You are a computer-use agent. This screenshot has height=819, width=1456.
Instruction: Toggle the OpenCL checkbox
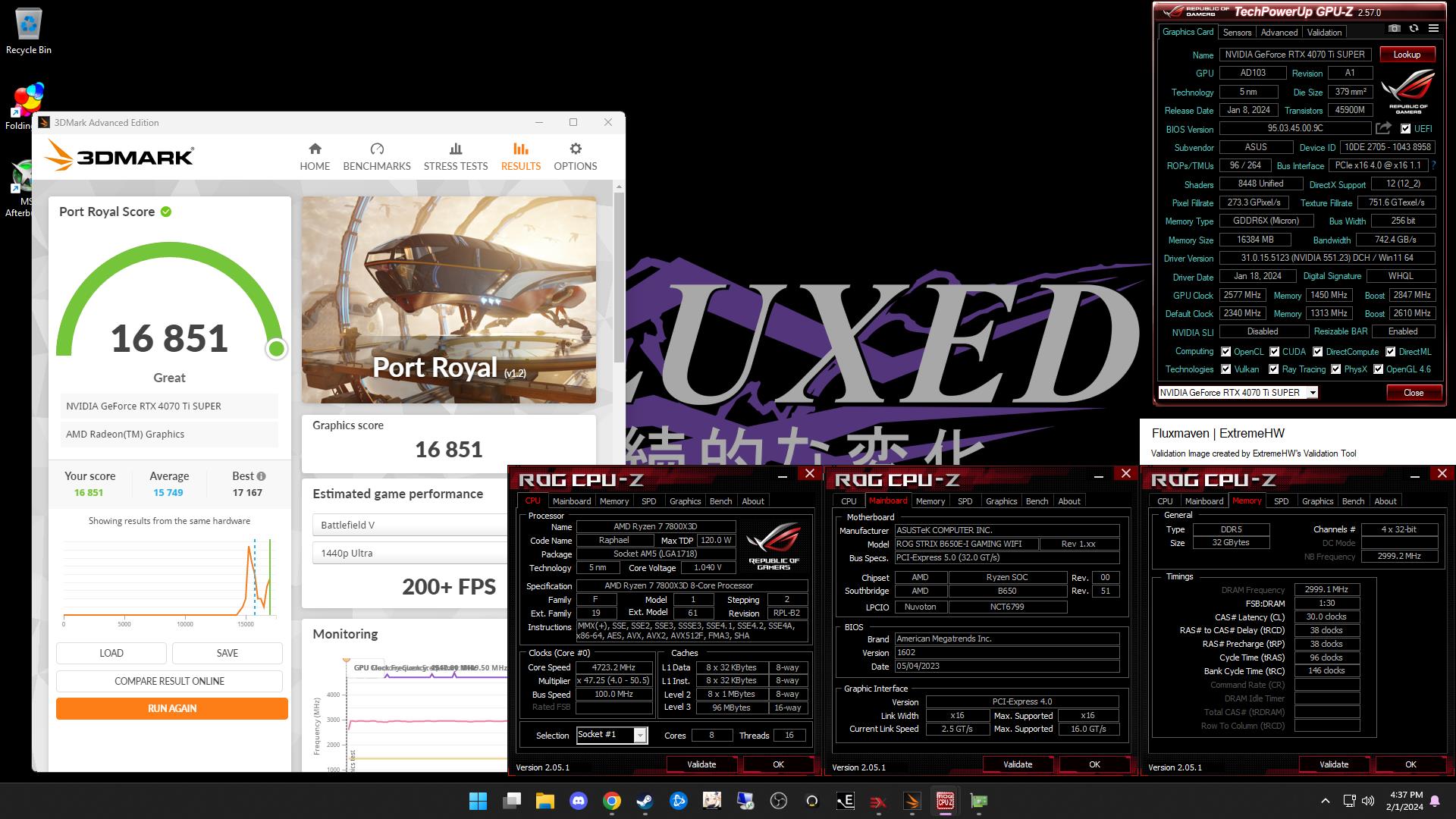(1225, 352)
